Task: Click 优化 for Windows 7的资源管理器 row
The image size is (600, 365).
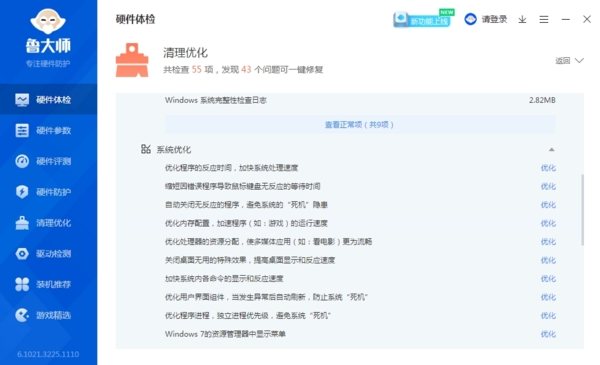Action: [548, 334]
